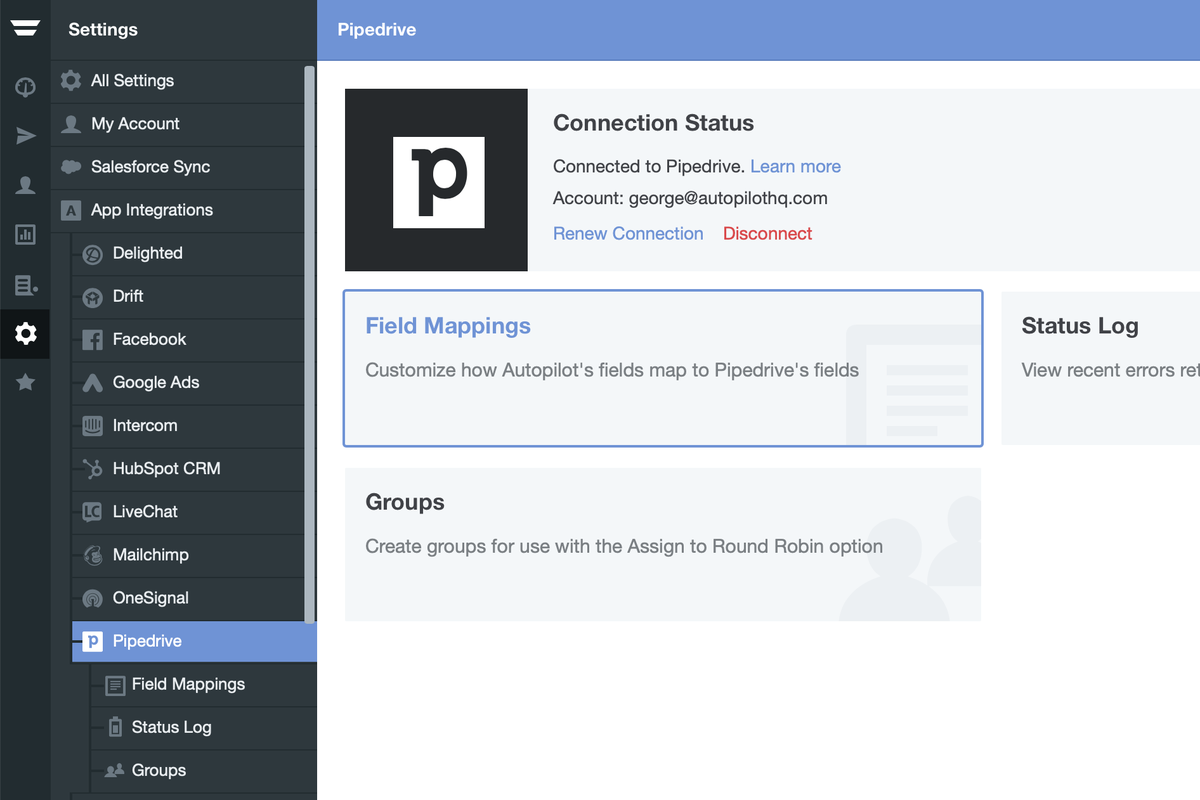Click the Settings sidebar heading
This screenshot has height=800, width=1200.
[x=103, y=30]
